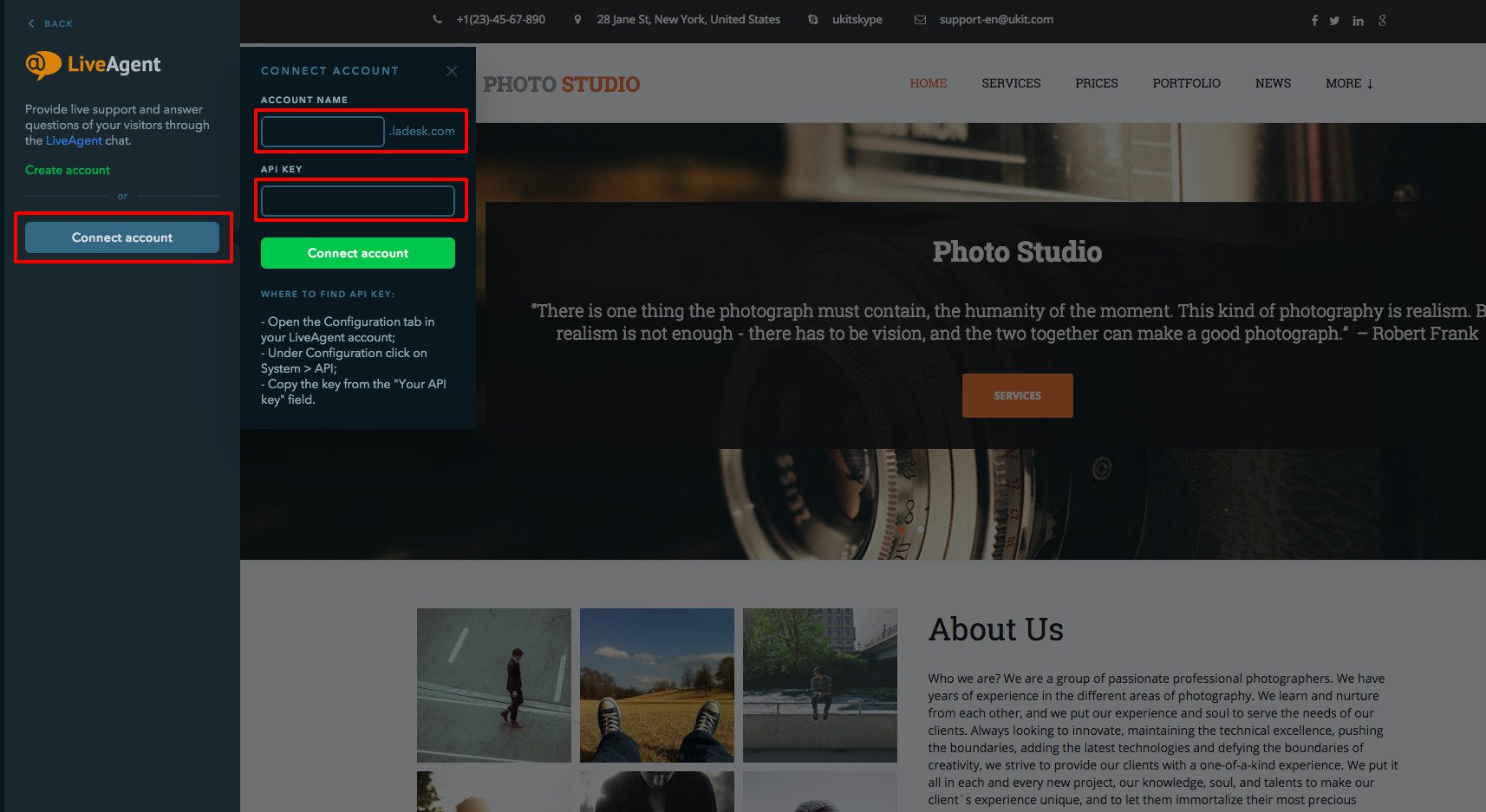Viewport: 1486px width, 812px height.
Task: Click the green Connect account button
Action: tap(357, 253)
